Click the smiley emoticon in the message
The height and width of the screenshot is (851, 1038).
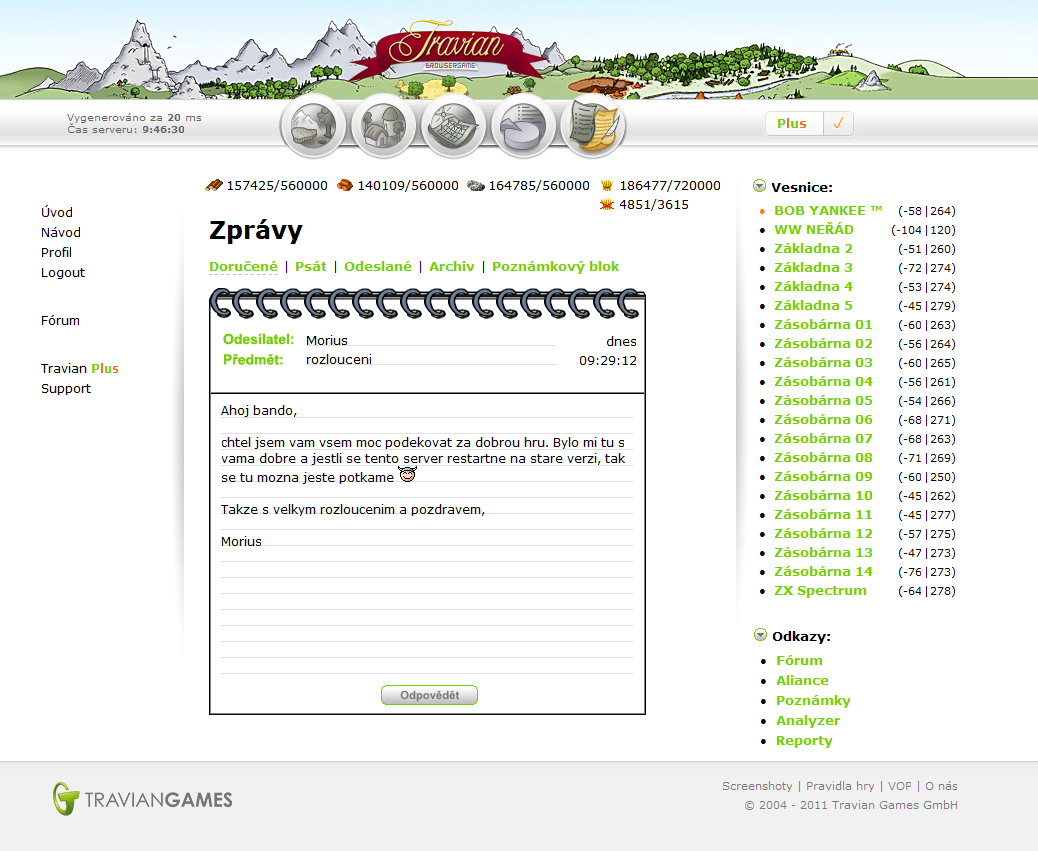tap(407, 474)
